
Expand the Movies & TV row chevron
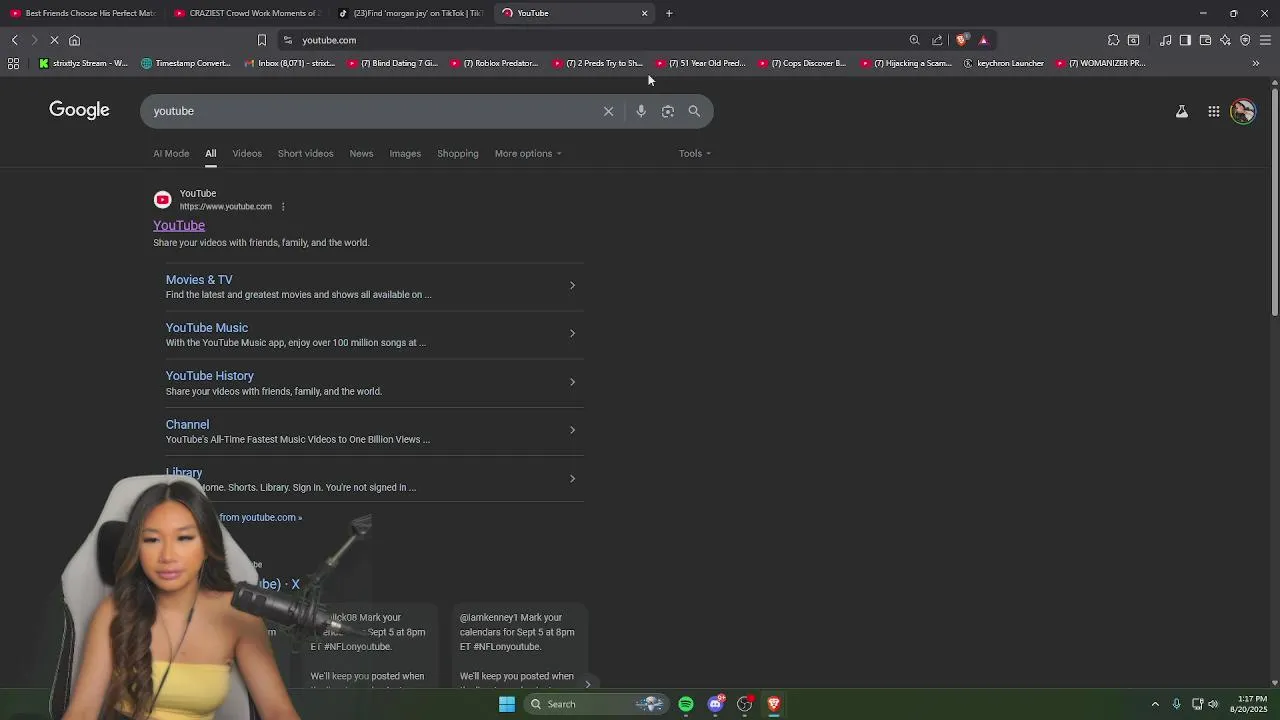click(572, 286)
